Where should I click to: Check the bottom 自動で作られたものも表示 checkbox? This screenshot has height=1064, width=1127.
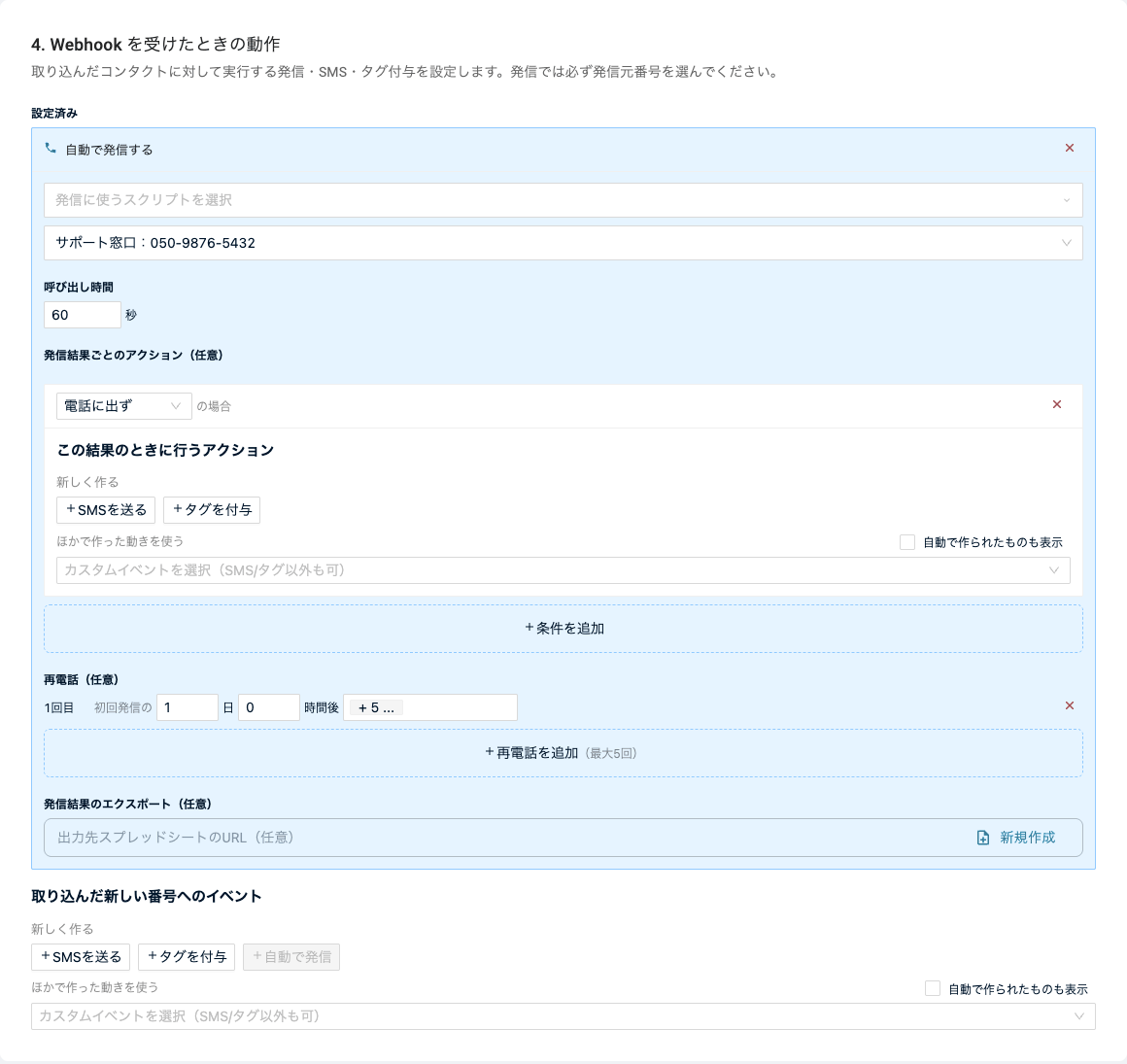pyautogui.click(x=933, y=988)
